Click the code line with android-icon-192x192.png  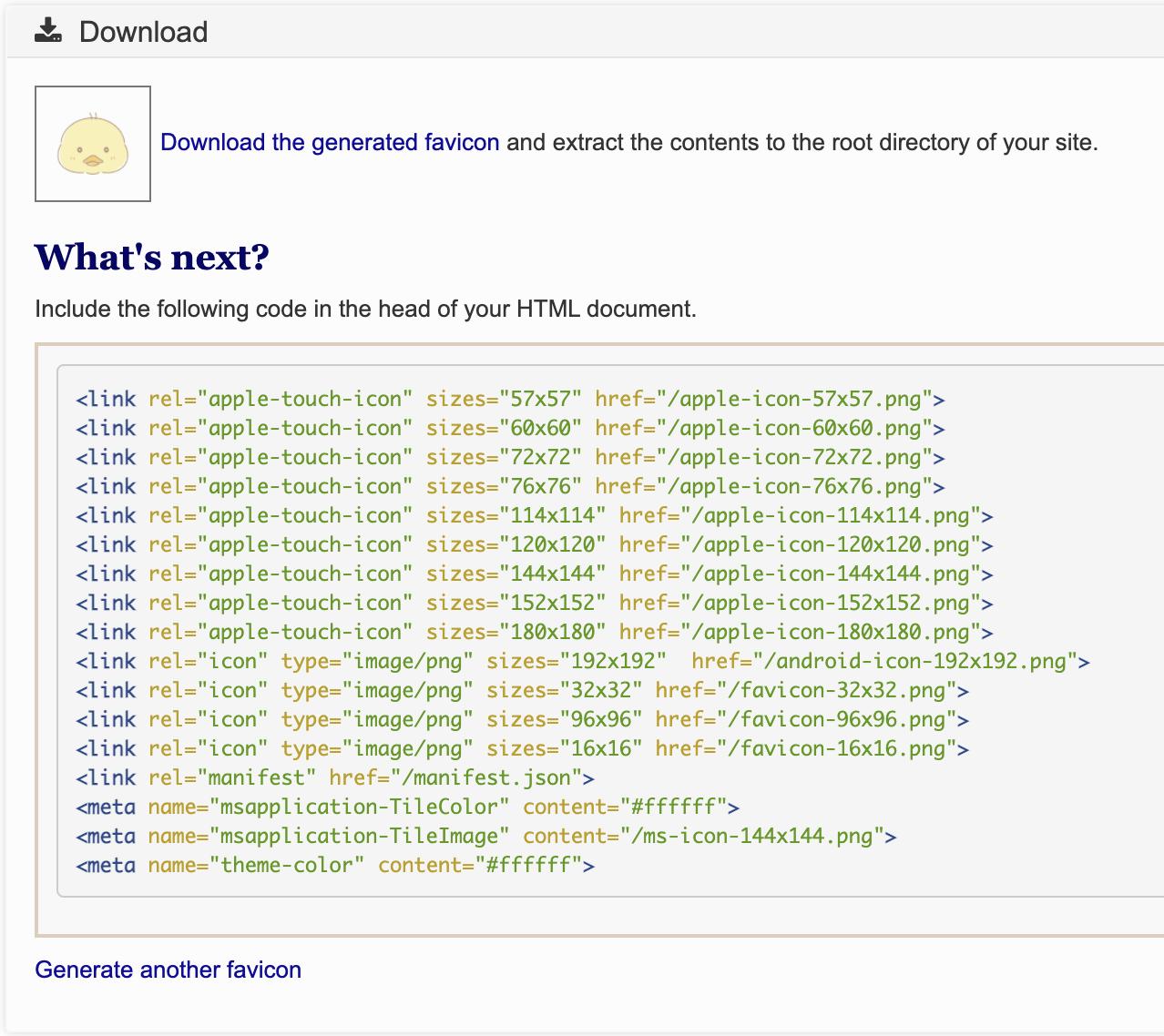click(x=583, y=661)
